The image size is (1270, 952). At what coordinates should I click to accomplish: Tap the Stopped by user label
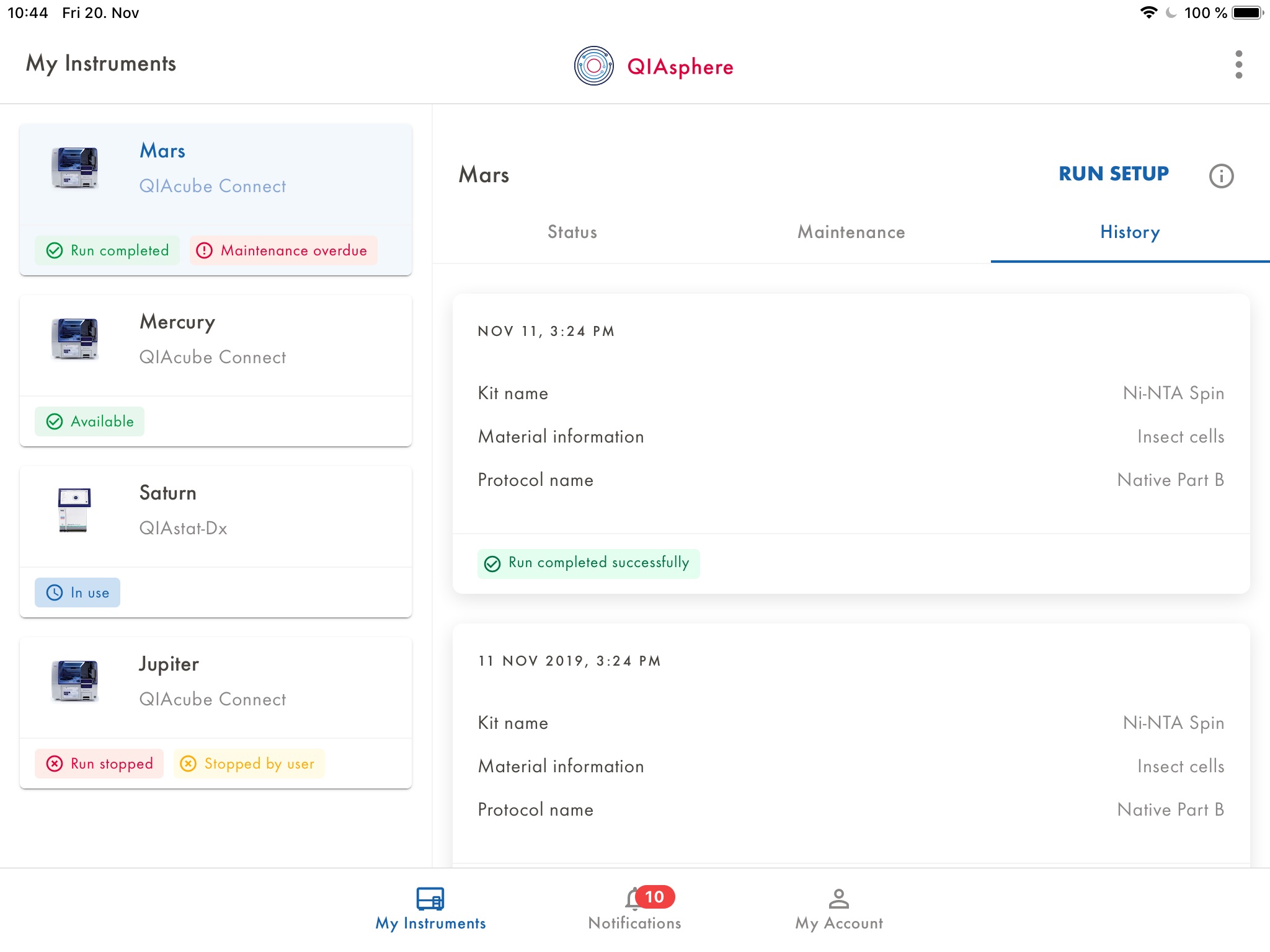259,764
